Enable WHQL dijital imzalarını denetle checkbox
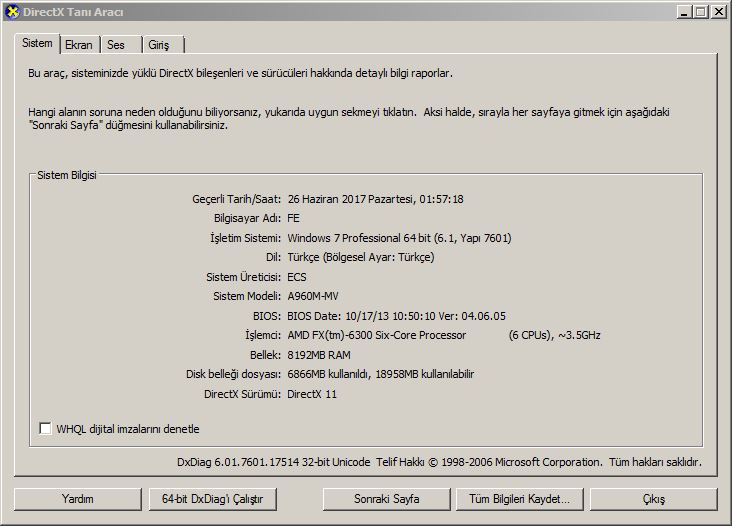 coord(45,428)
